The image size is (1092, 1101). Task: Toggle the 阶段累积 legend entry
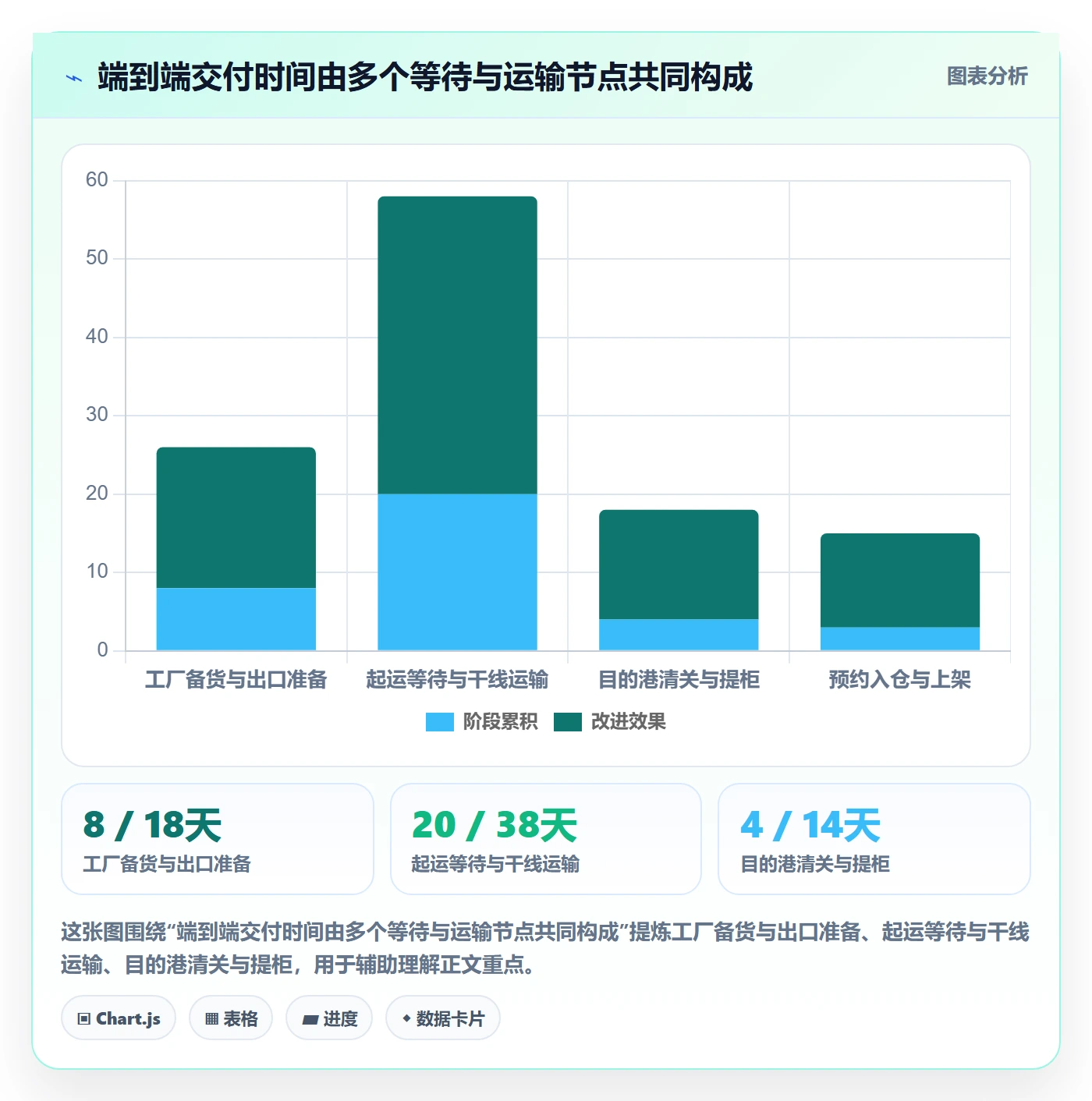pyautogui.click(x=481, y=722)
